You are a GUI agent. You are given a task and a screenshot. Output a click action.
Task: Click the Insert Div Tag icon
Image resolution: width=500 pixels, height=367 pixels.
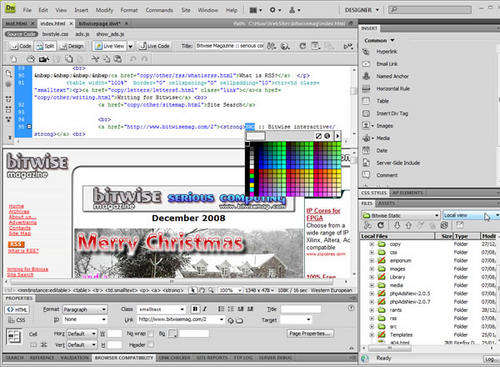pyautogui.click(x=366, y=113)
